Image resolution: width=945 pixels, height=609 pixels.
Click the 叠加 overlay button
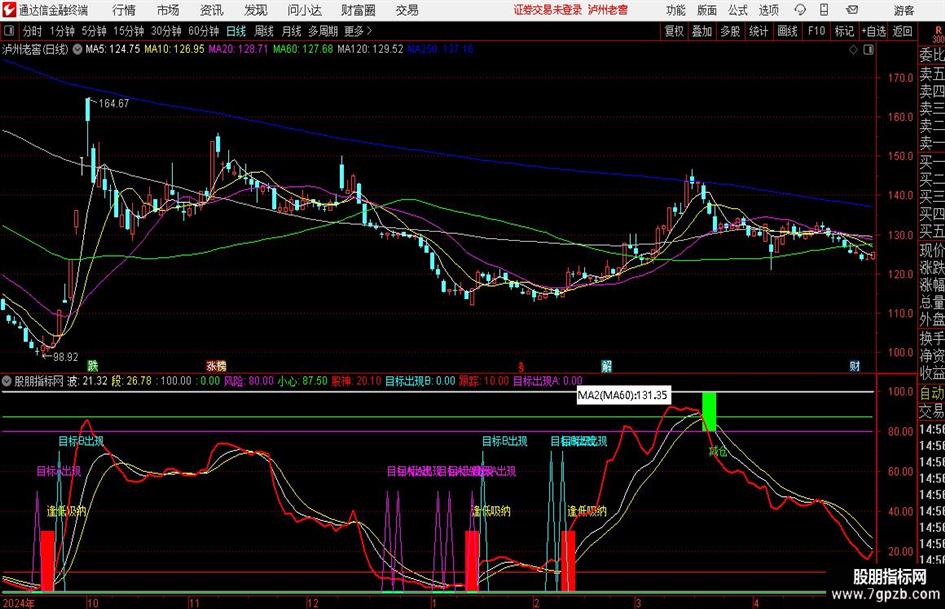coord(702,31)
